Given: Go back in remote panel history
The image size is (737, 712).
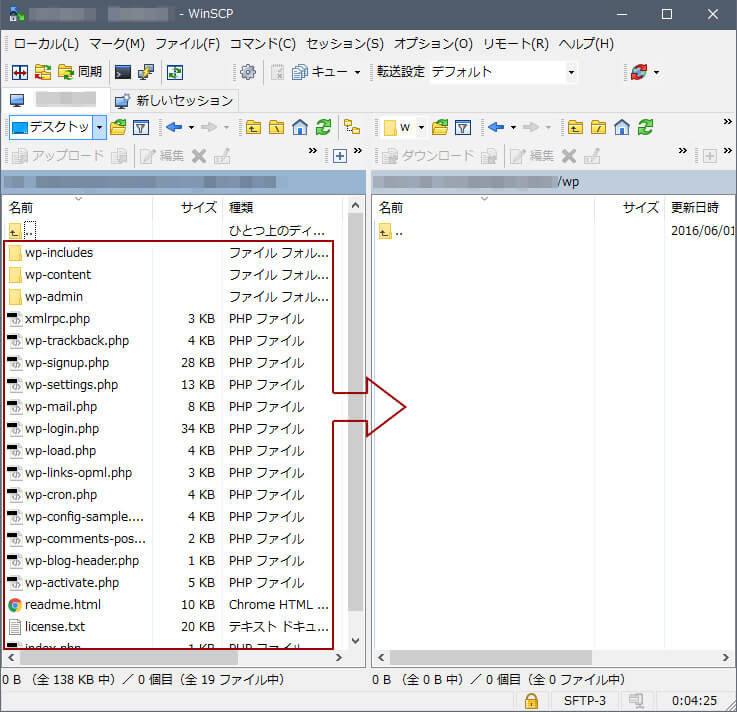Looking at the screenshot, I should point(496,127).
